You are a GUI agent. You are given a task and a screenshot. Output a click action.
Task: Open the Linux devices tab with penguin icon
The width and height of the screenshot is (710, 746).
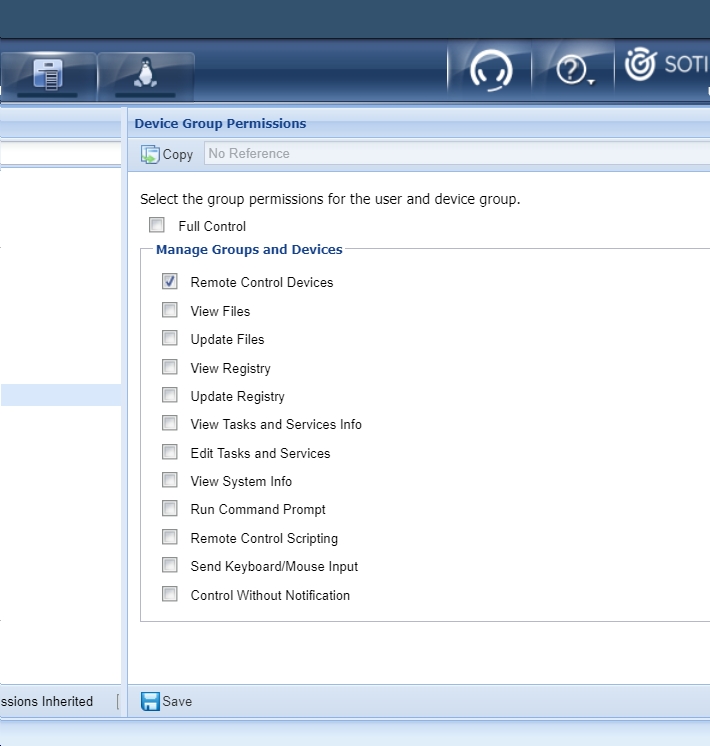pyautogui.click(x=146, y=74)
